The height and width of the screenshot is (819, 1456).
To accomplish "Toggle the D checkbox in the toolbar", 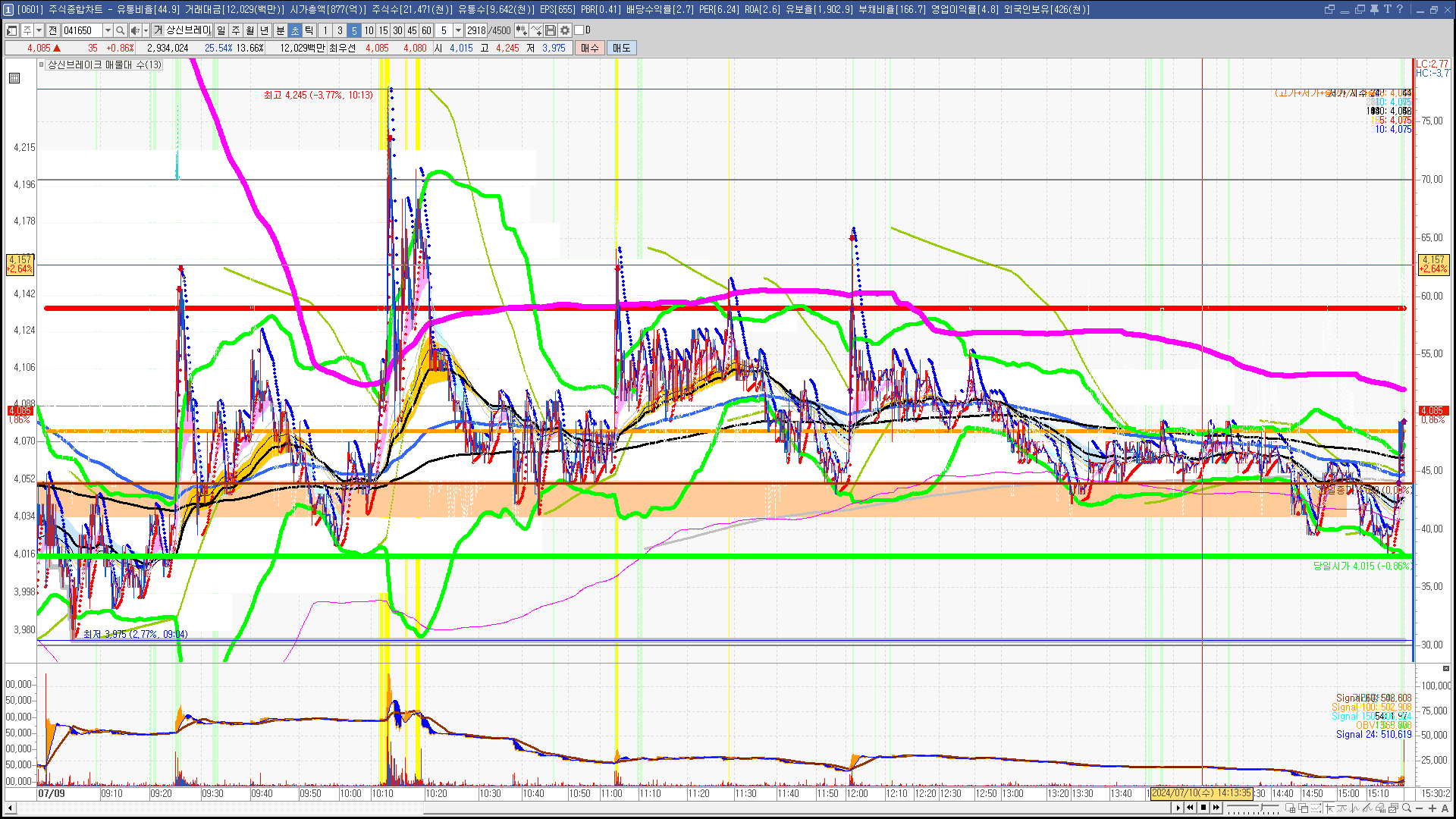I will tap(579, 30).
